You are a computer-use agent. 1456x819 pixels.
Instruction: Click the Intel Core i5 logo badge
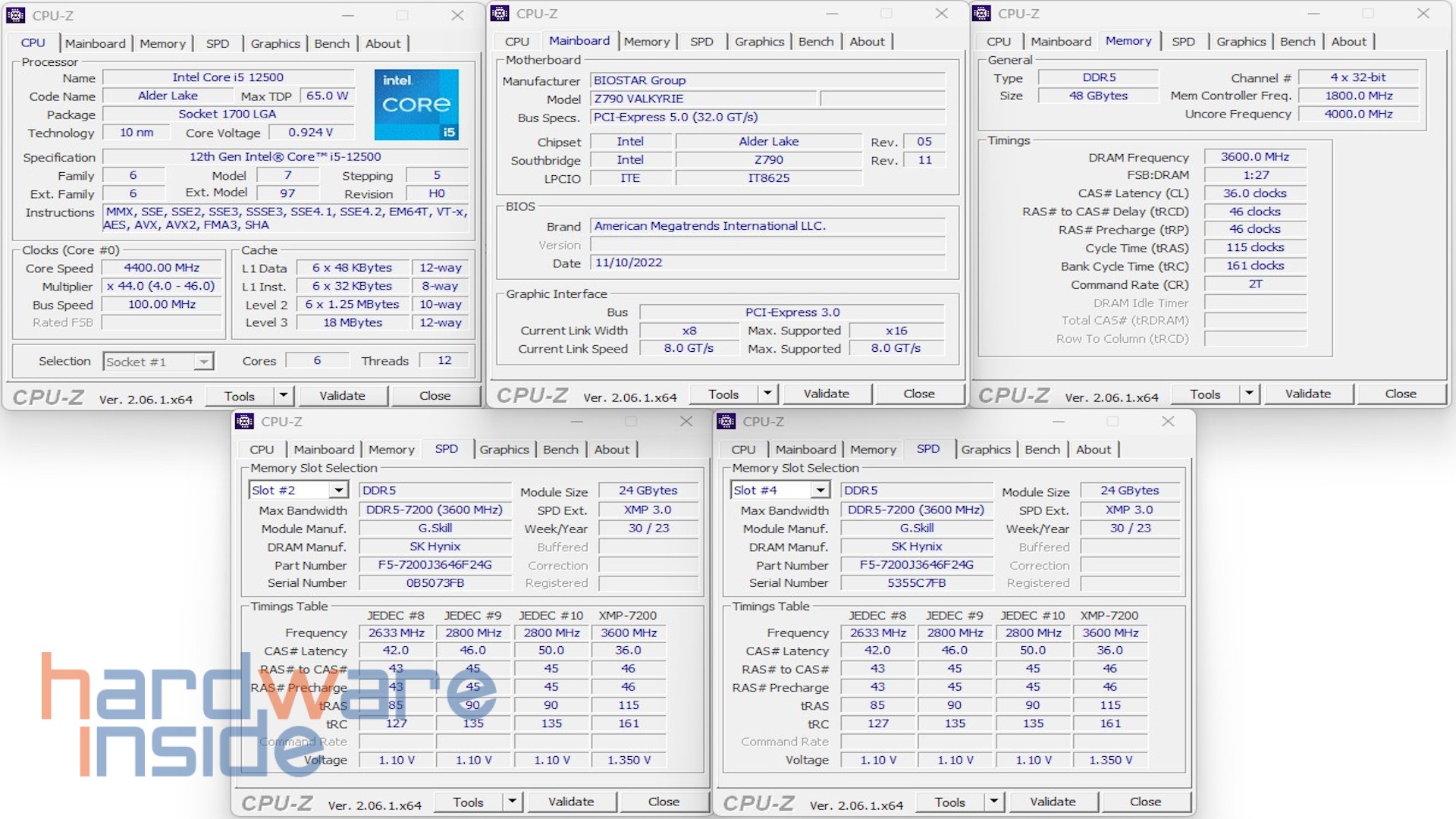coord(416,105)
